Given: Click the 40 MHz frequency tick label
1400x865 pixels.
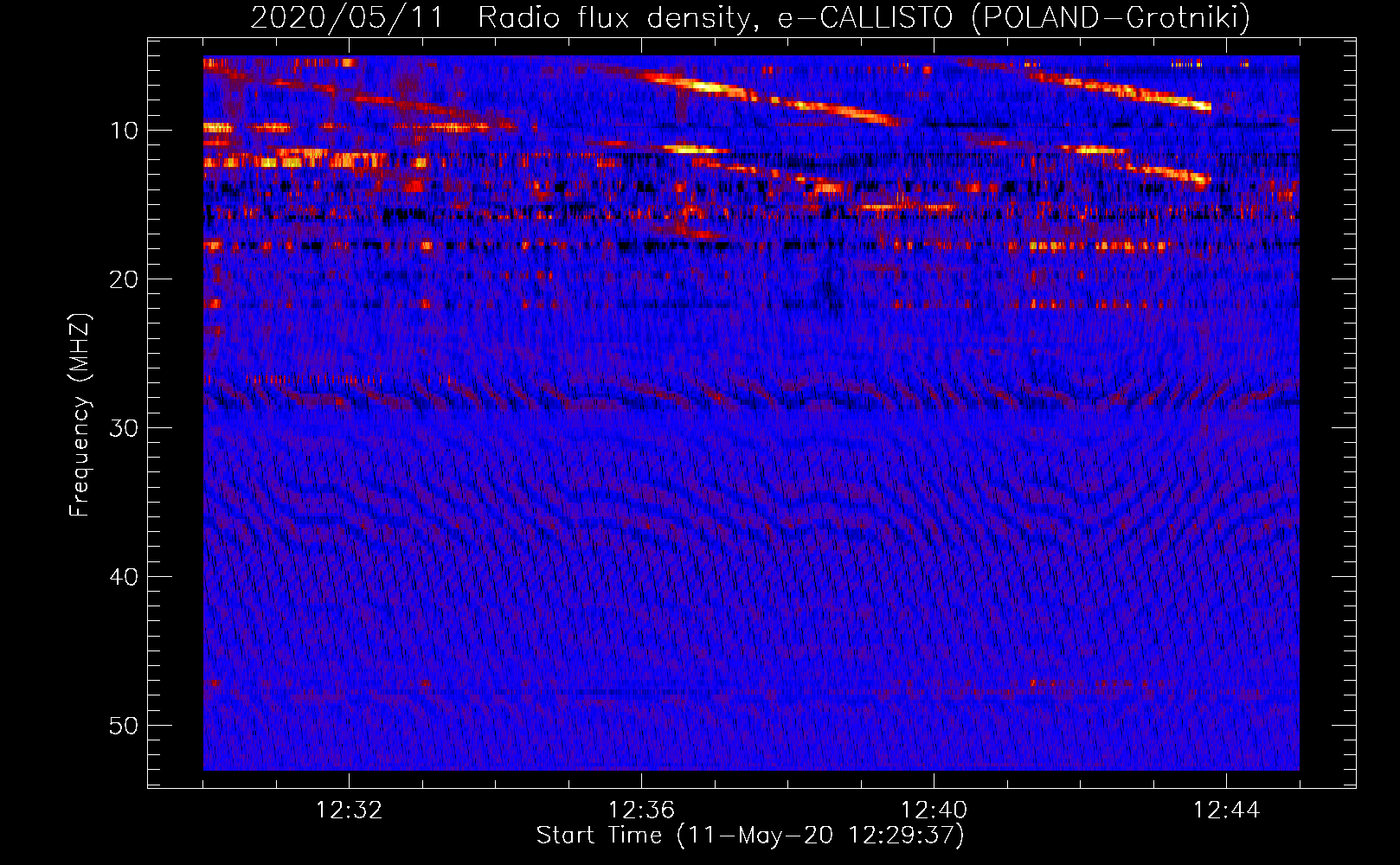Looking at the screenshot, I should (x=125, y=577).
